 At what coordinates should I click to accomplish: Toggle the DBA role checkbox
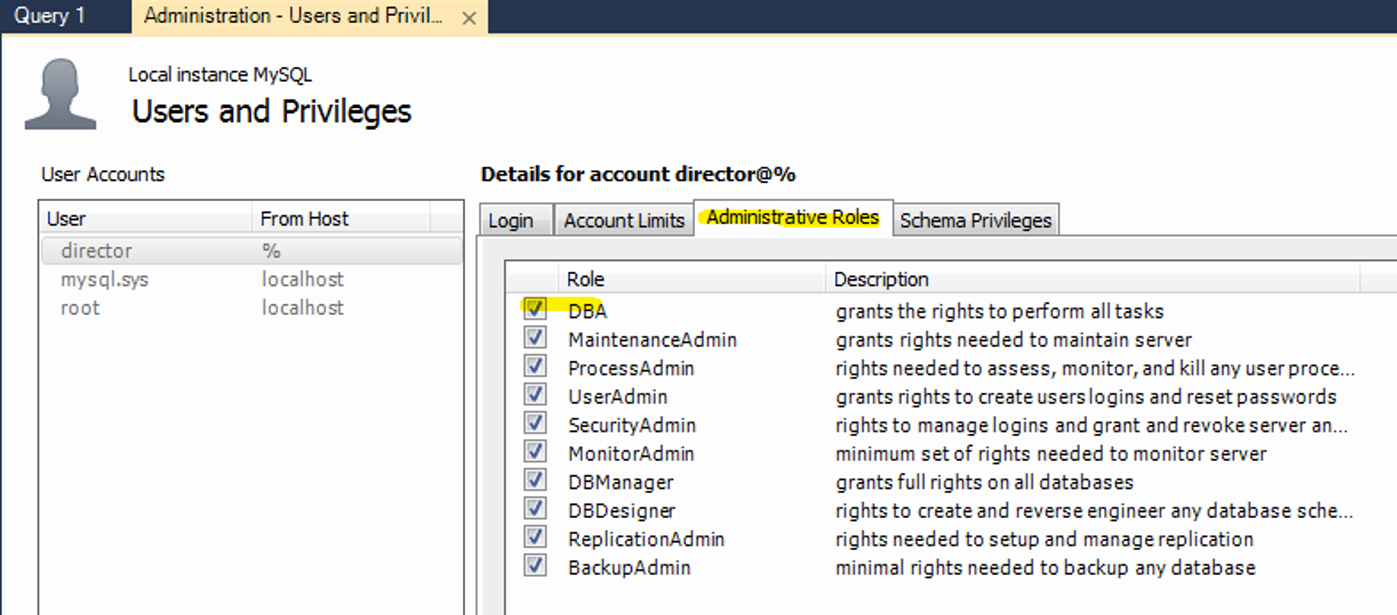[535, 308]
